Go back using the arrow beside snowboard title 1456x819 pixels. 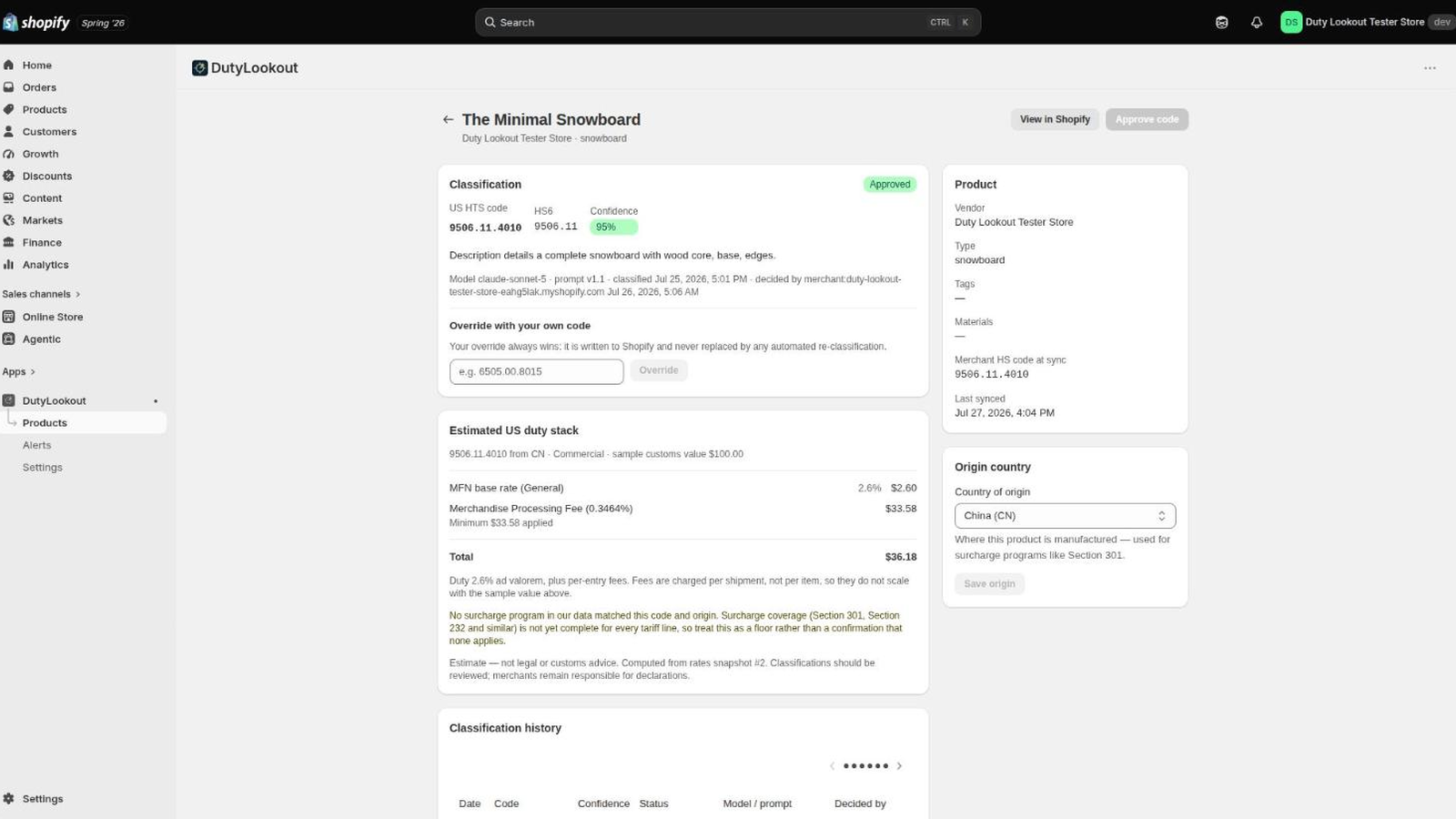448,119
